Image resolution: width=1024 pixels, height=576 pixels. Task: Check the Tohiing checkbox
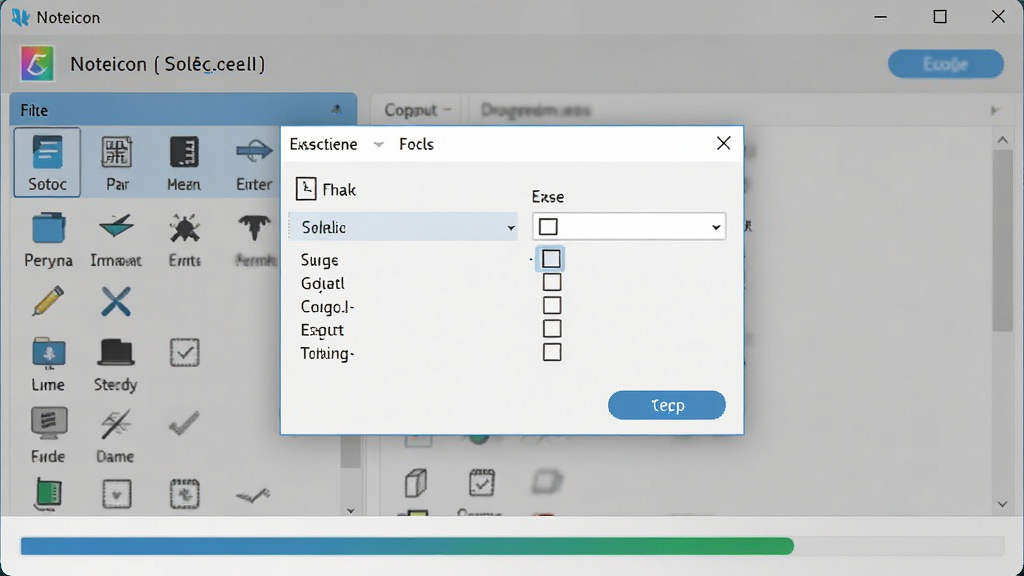point(552,353)
